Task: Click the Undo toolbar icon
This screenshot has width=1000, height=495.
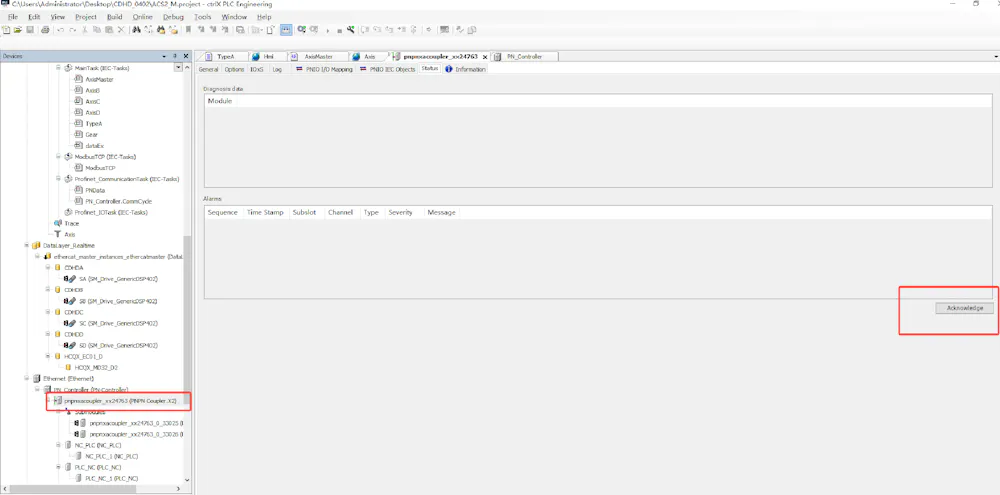Action: [x=61, y=29]
